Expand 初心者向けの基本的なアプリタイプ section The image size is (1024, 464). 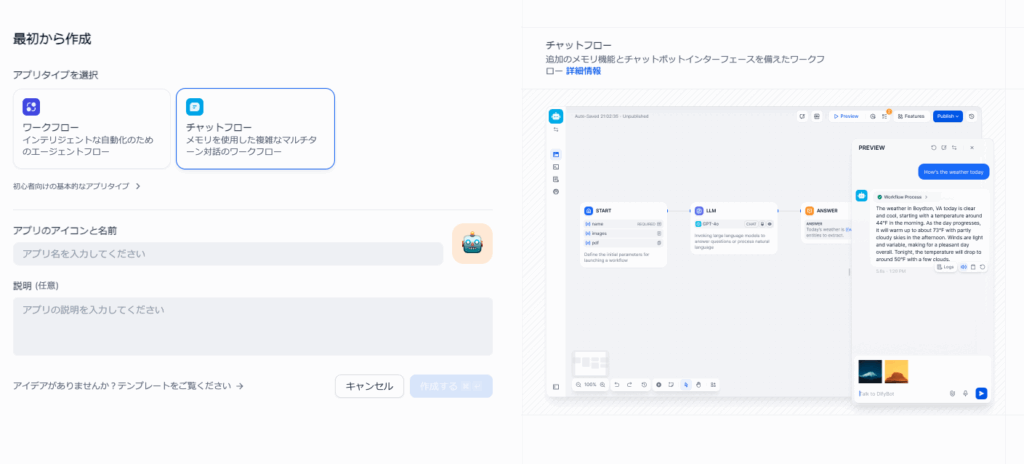(77, 186)
